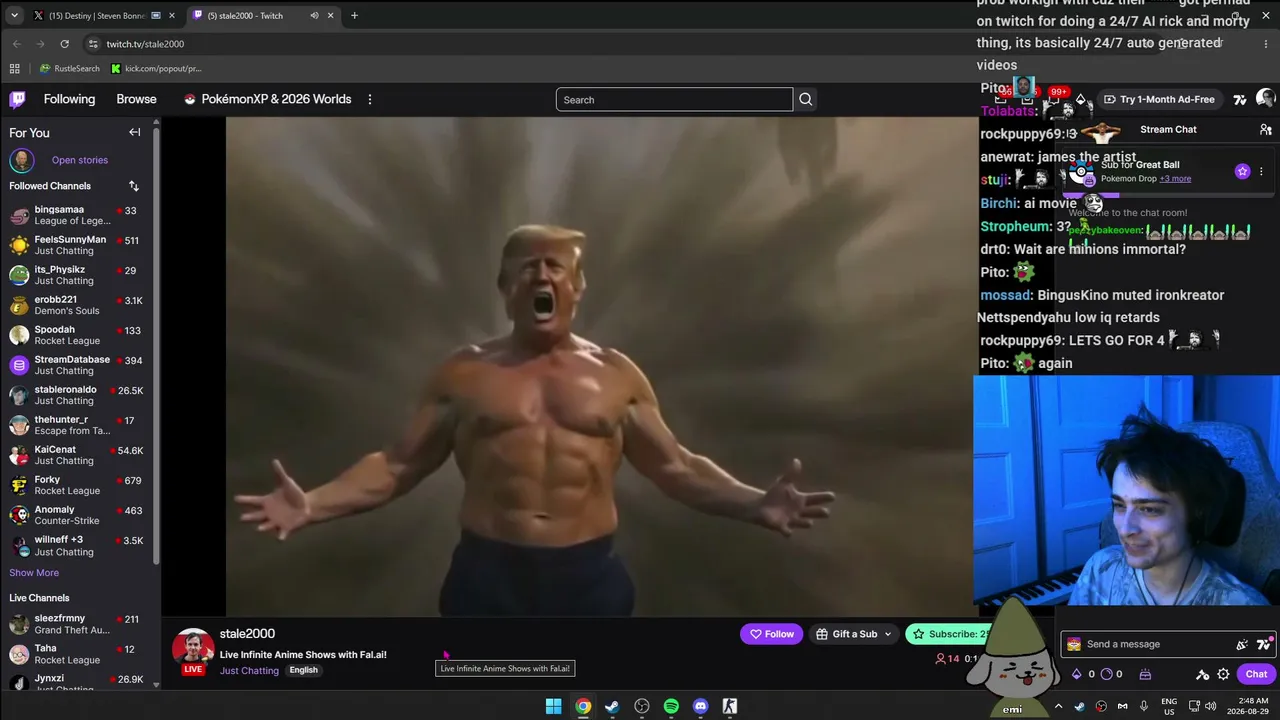Close the Destiny X tab

click(x=171, y=15)
